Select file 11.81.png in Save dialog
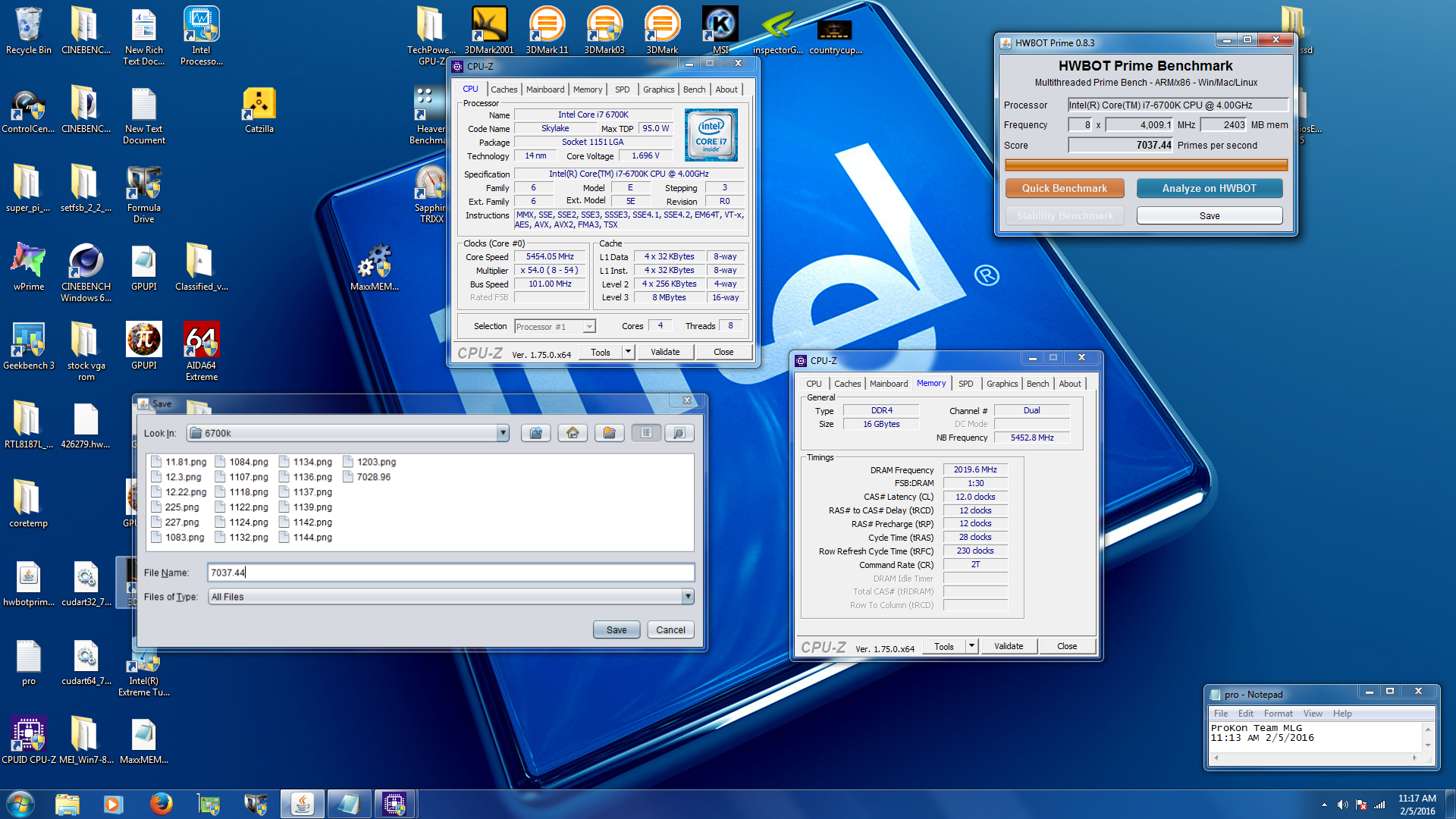The width and height of the screenshot is (1456, 819). (179, 462)
